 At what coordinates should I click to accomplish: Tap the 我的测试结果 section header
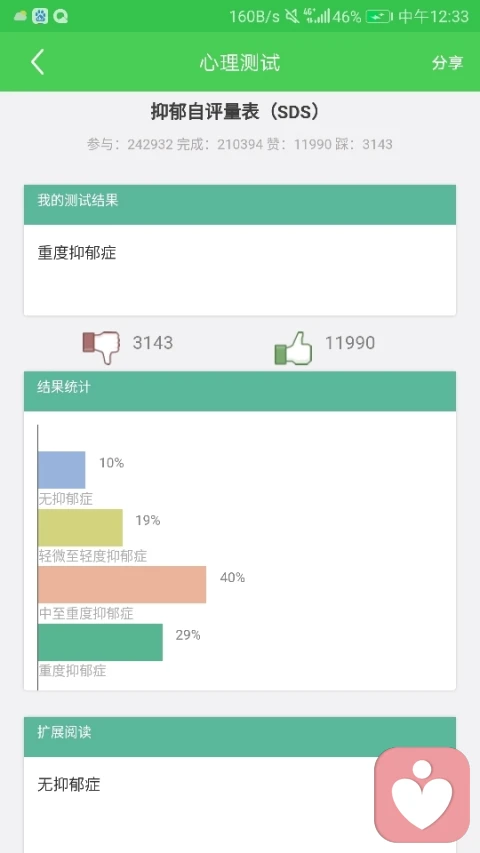[x=239, y=205]
